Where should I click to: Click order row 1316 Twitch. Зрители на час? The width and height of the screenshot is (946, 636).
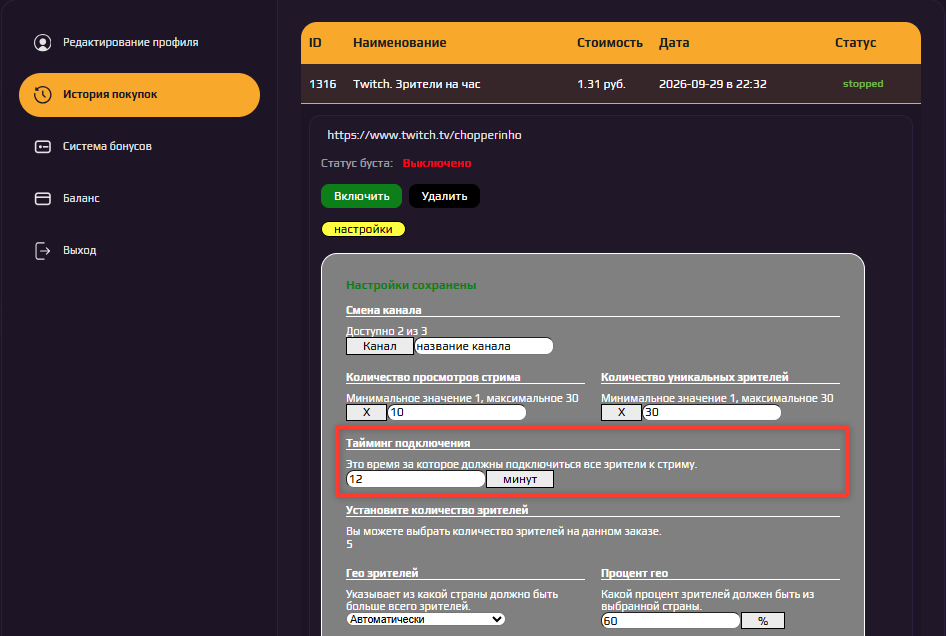[x=611, y=84]
